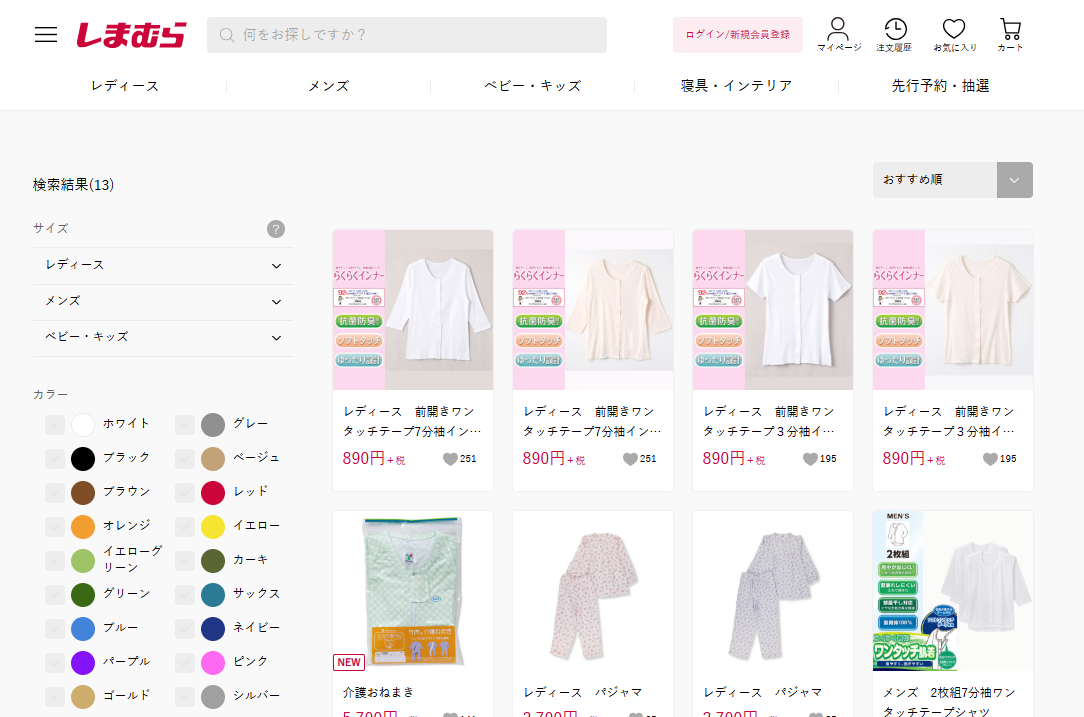Expand the ベビー・キッズ size filter
The image size is (1084, 717).
point(162,337)
